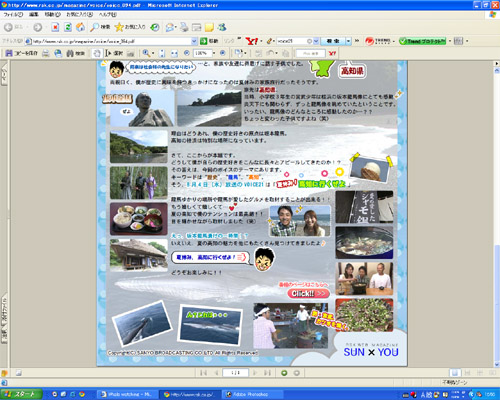This screenshot has height=400, width=500.
Task: Click the Yahoo toolbar search (検索) button
Action: pos(333,41)
